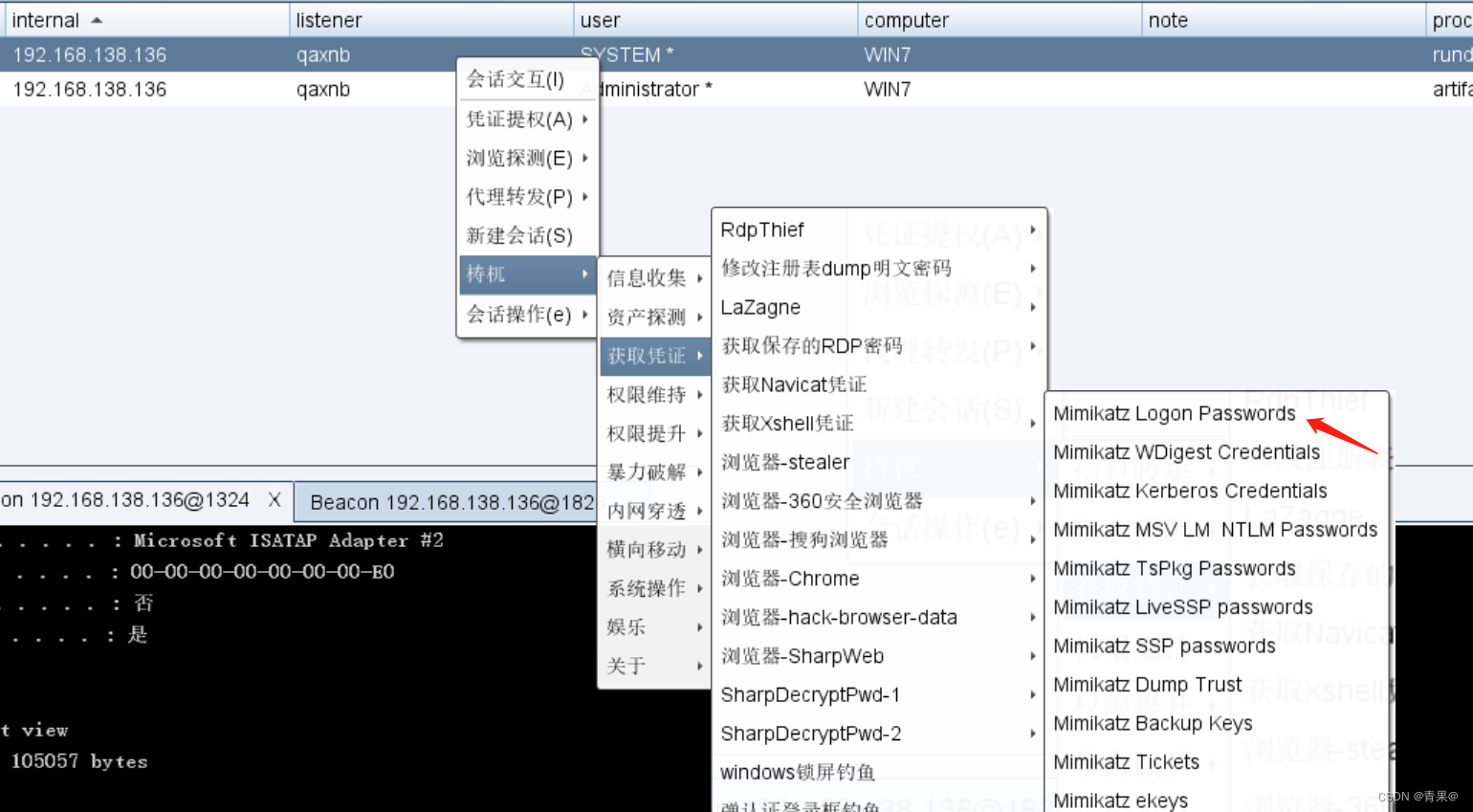Open 内网穿透 submenu
This screenshot has width=1473, height=812.
(654, 511)
